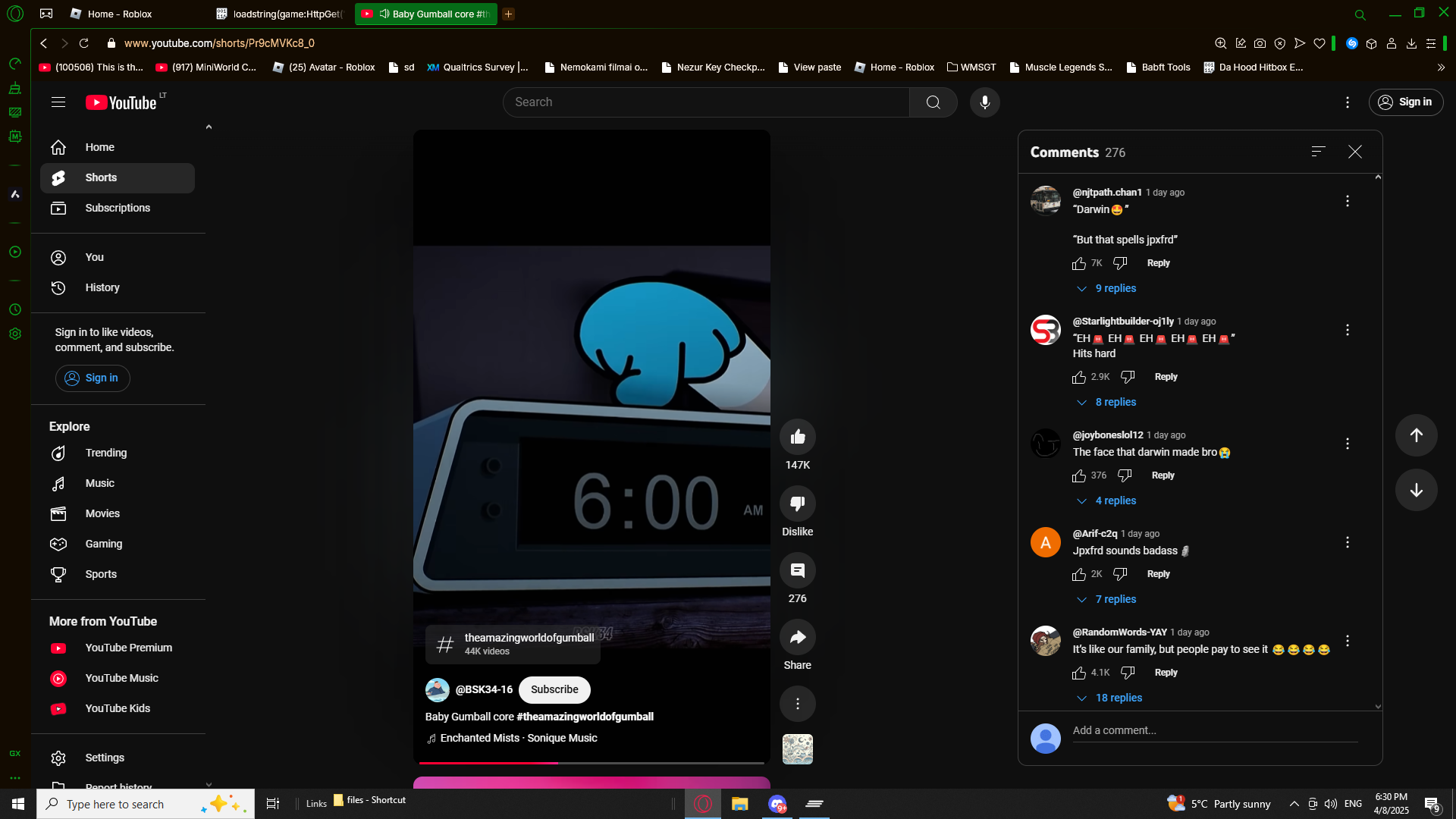1456x819 pixels.
Task: Open the comments bubble icon
Action: (797, 570)
